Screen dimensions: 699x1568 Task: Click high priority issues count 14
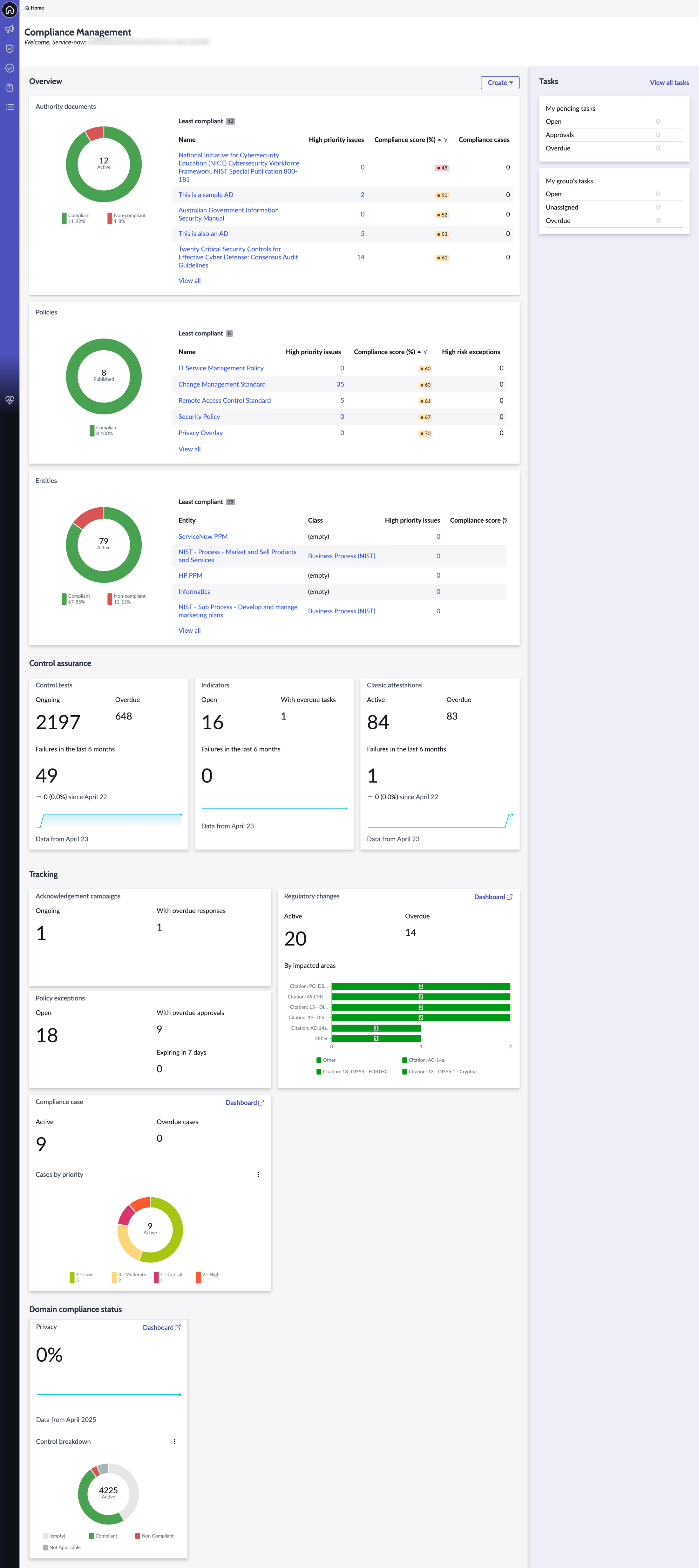(x=361, y=258)
